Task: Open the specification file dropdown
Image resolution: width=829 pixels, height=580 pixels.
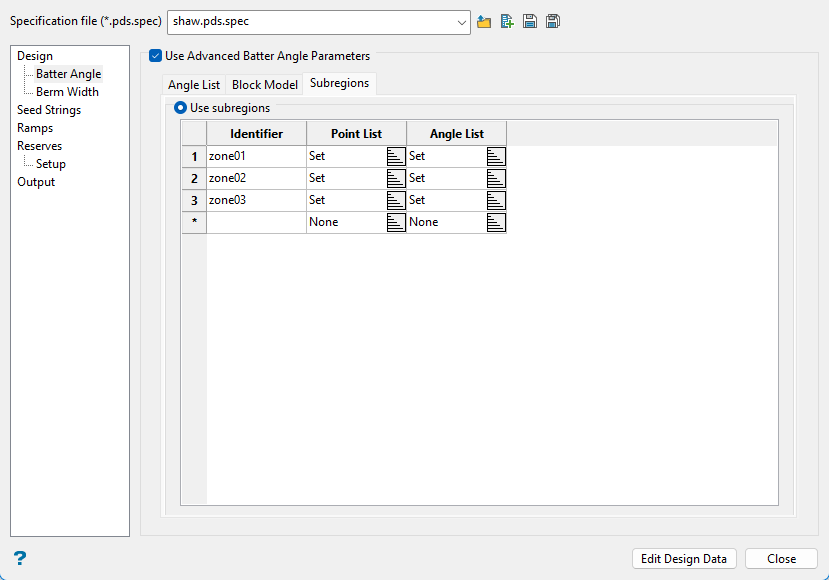Action: coord(460,22)
